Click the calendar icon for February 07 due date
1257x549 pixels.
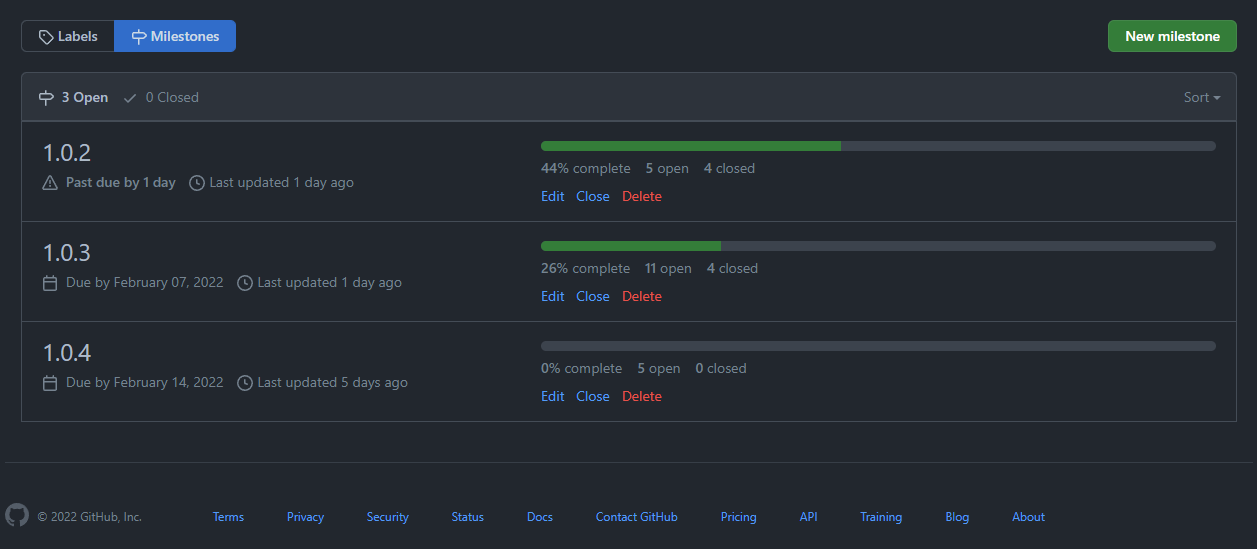point(50,283)
